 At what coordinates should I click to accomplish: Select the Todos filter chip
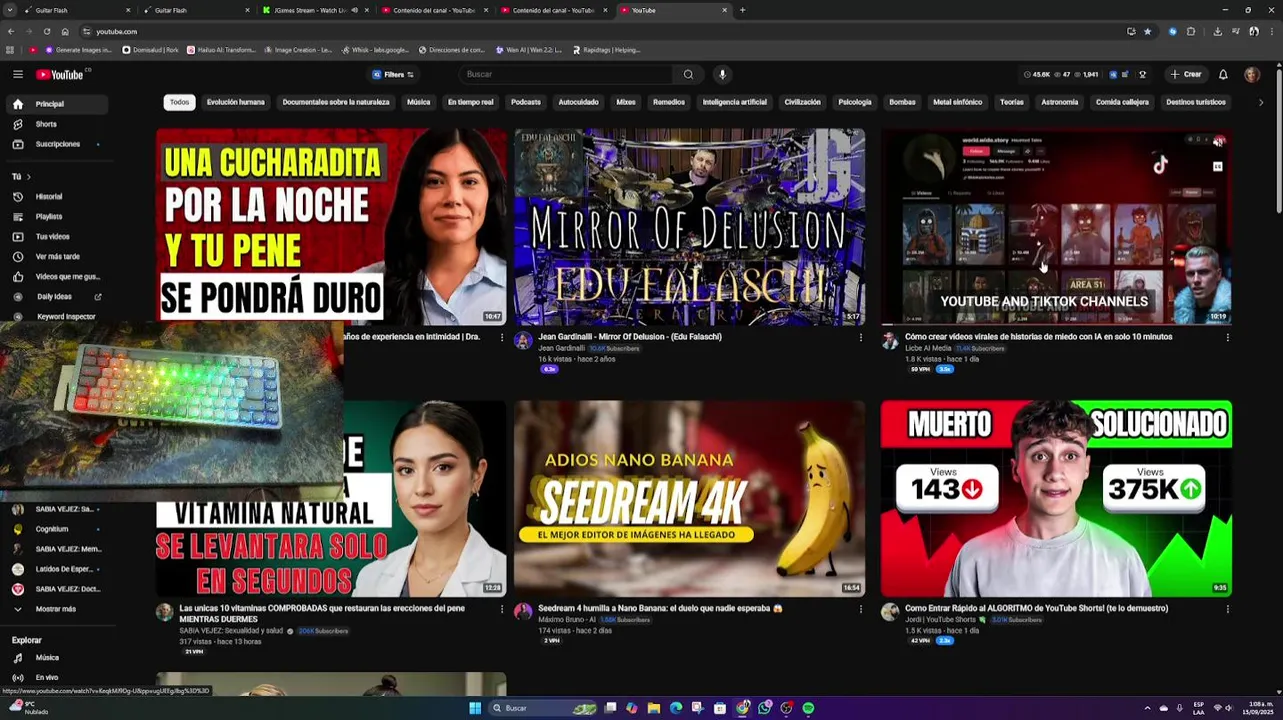coord(179,102)
